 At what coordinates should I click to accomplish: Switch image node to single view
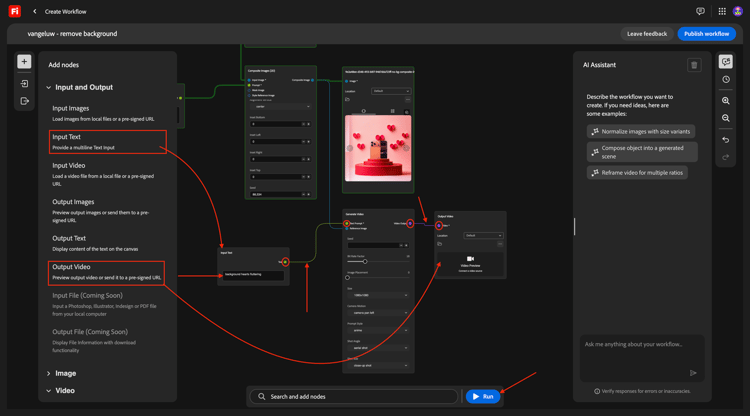coord(364,111)
